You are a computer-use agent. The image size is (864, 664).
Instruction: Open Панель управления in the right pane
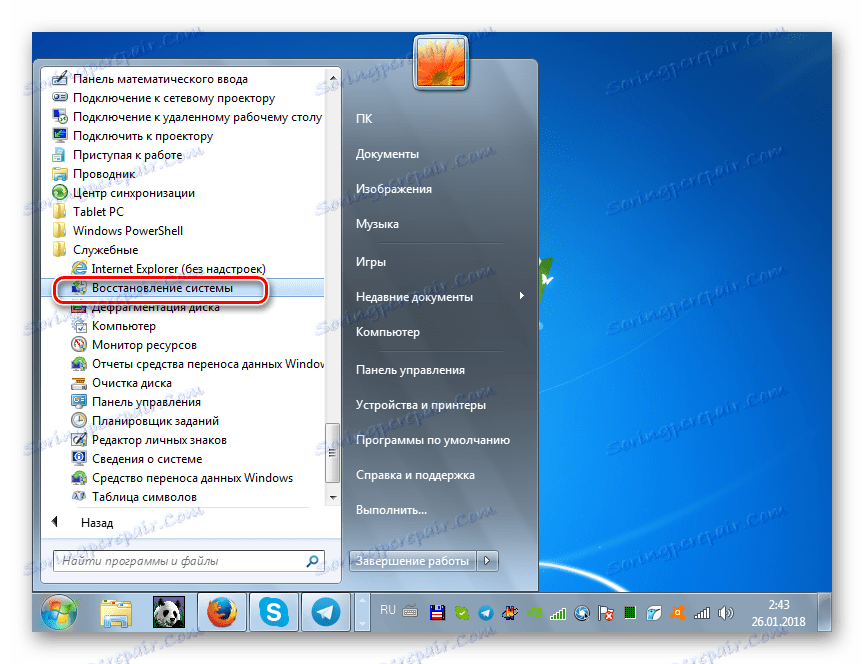(410, 370)
